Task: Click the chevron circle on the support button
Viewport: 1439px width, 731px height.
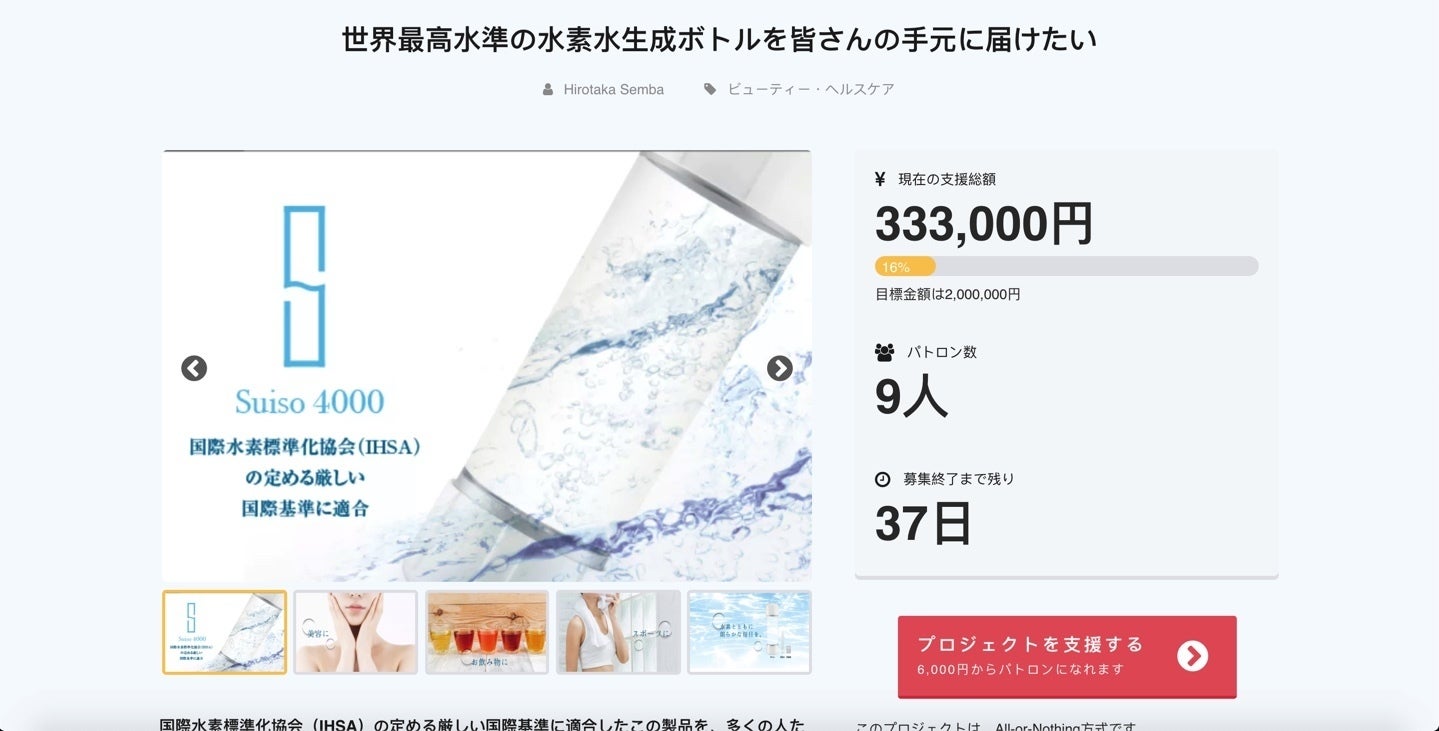Action: click(1192, 656)
